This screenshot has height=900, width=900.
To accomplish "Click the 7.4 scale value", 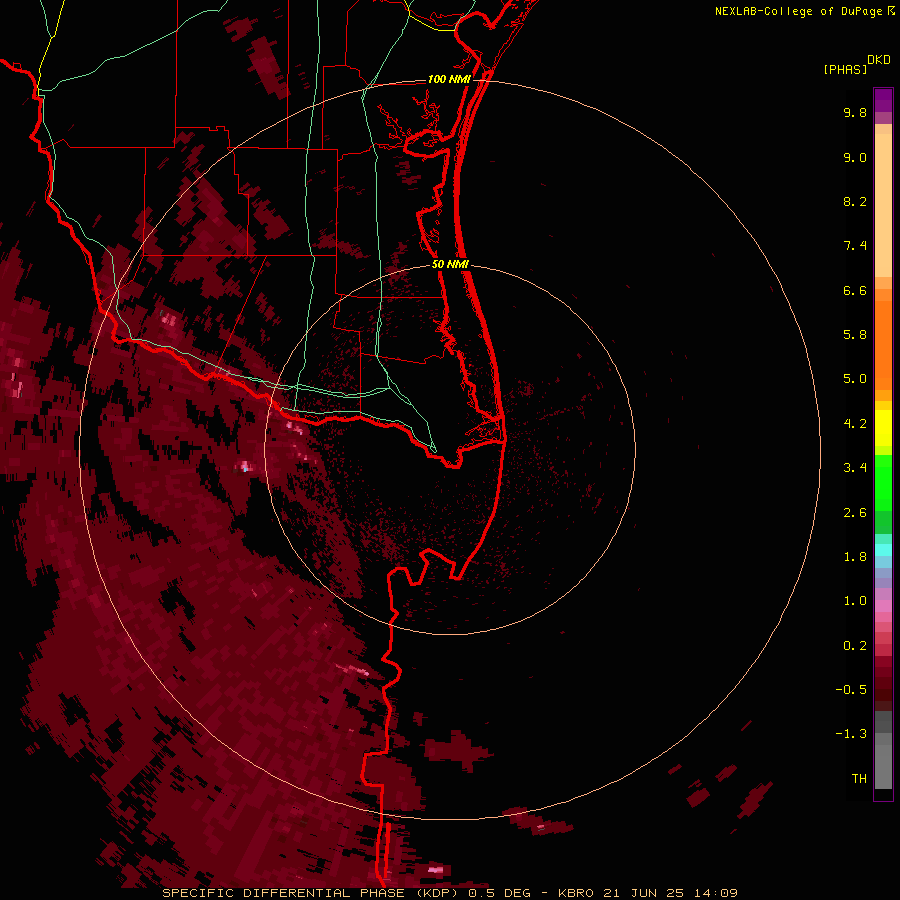I will tap(855, 246).
